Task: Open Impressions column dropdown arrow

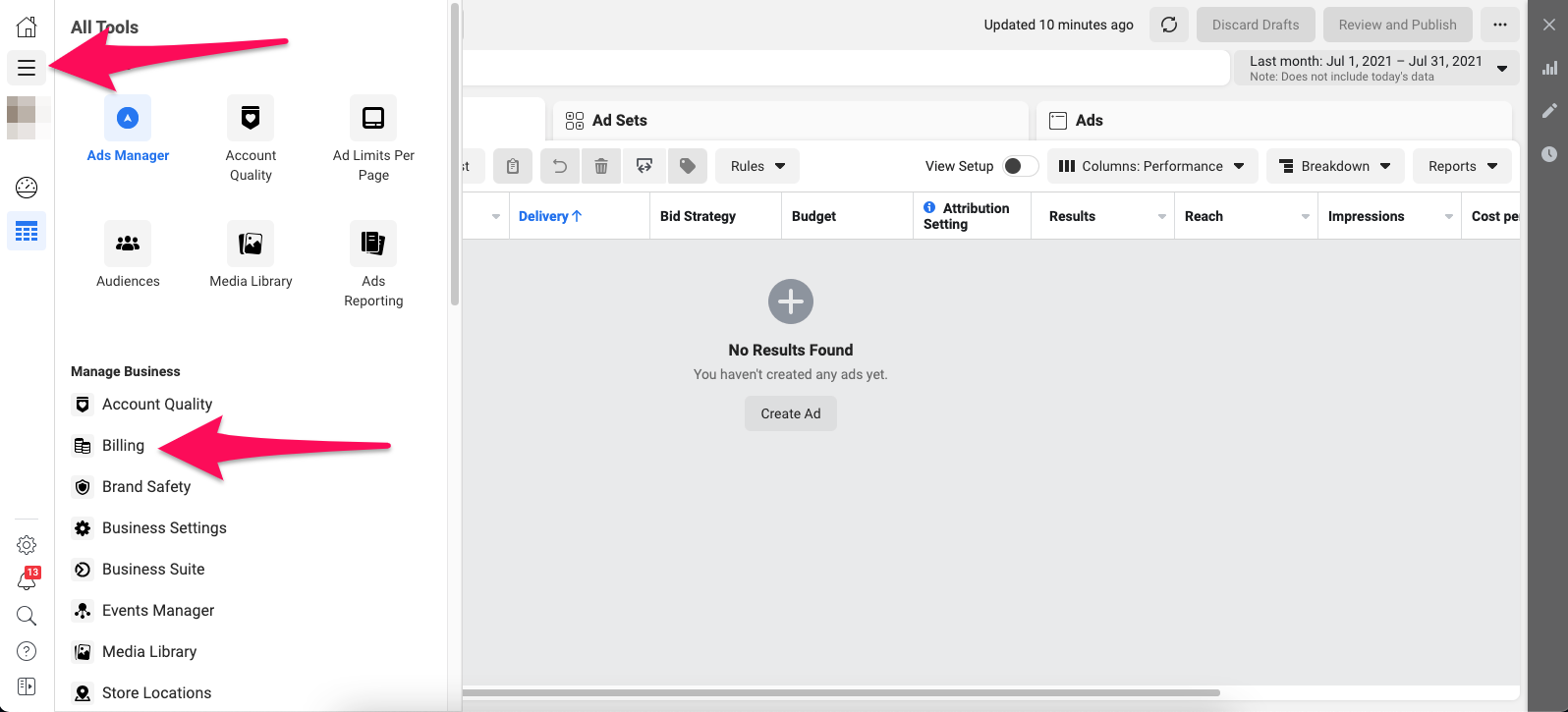Action: pos(1449,216)
